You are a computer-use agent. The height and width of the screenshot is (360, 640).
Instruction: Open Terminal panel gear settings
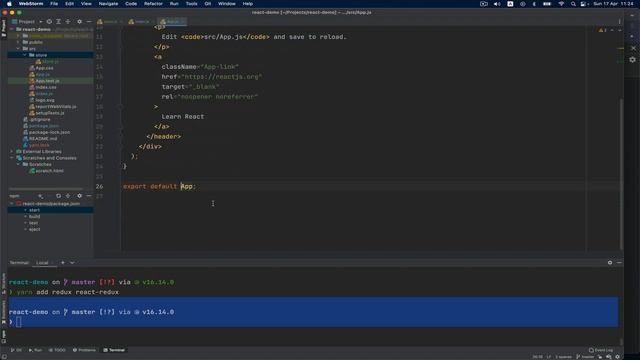point(610,262)
